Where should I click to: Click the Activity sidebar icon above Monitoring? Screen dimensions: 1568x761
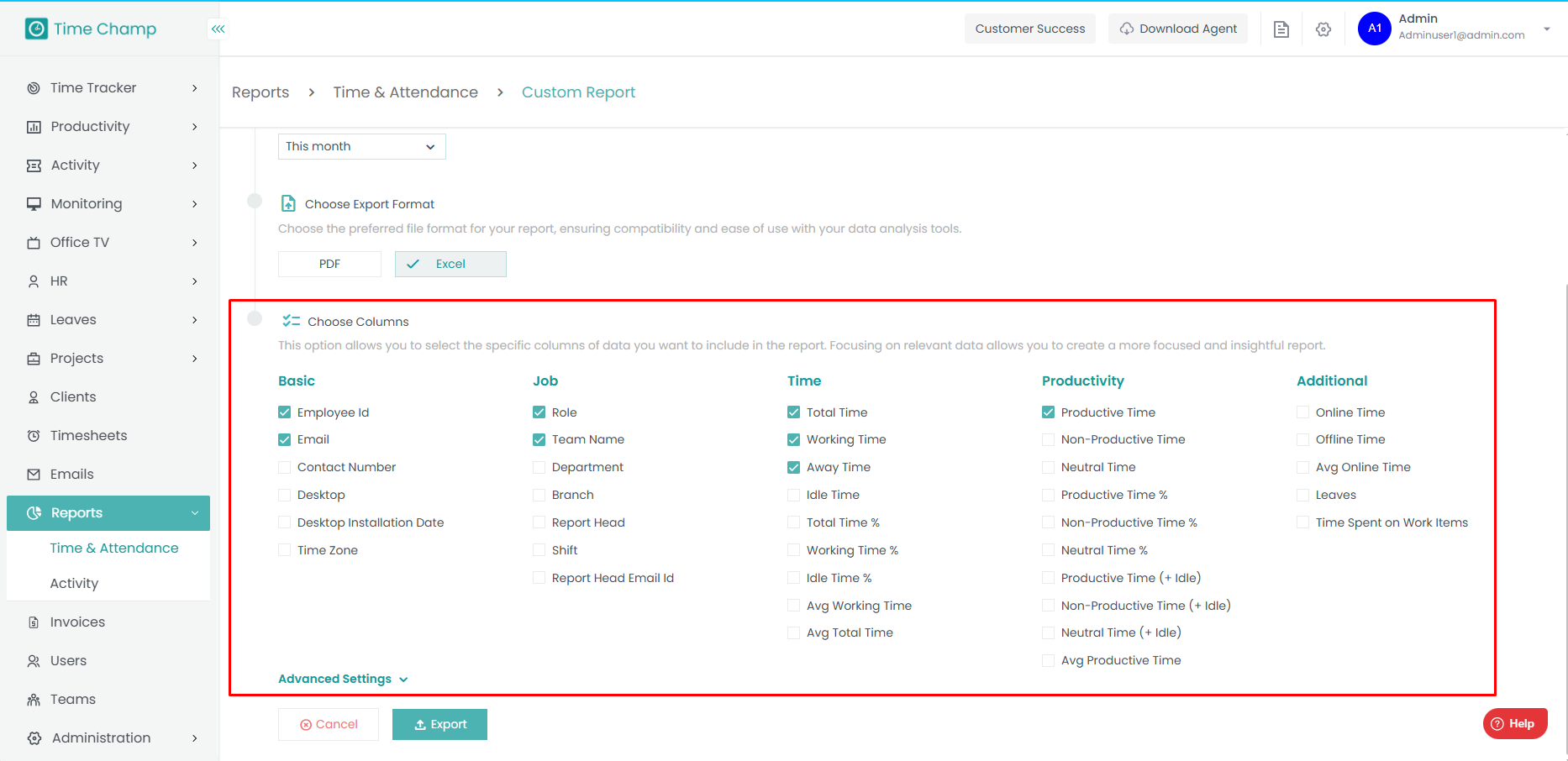click(34, 165)
